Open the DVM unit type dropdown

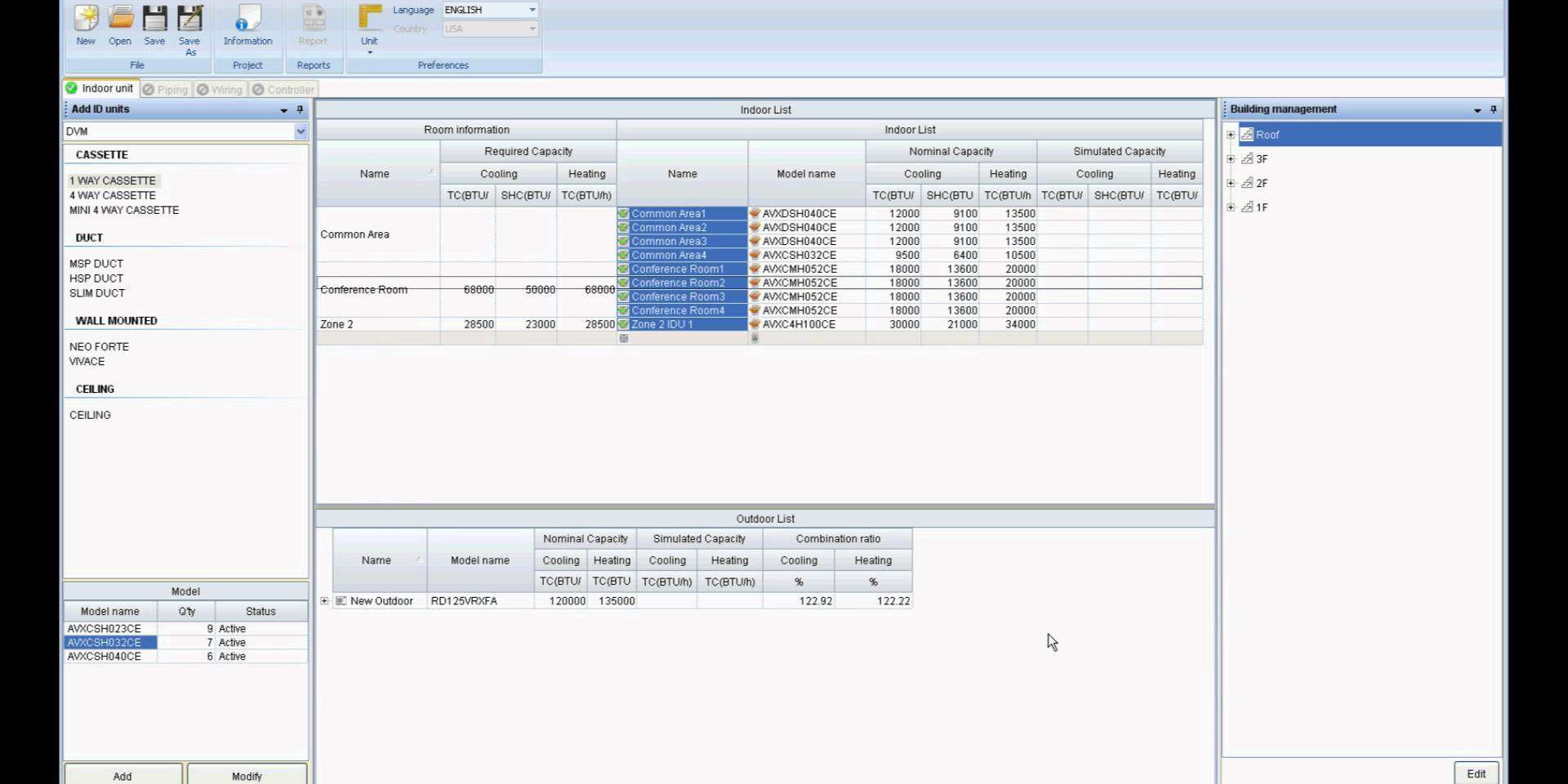click(301, 131)
